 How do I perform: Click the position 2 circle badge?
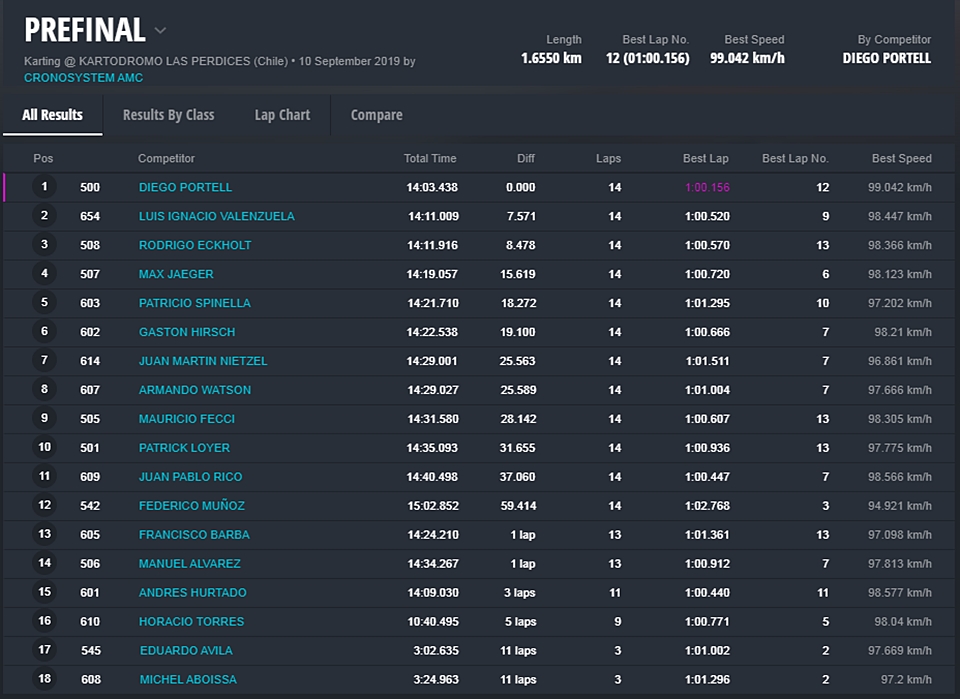tap(44, 216)
